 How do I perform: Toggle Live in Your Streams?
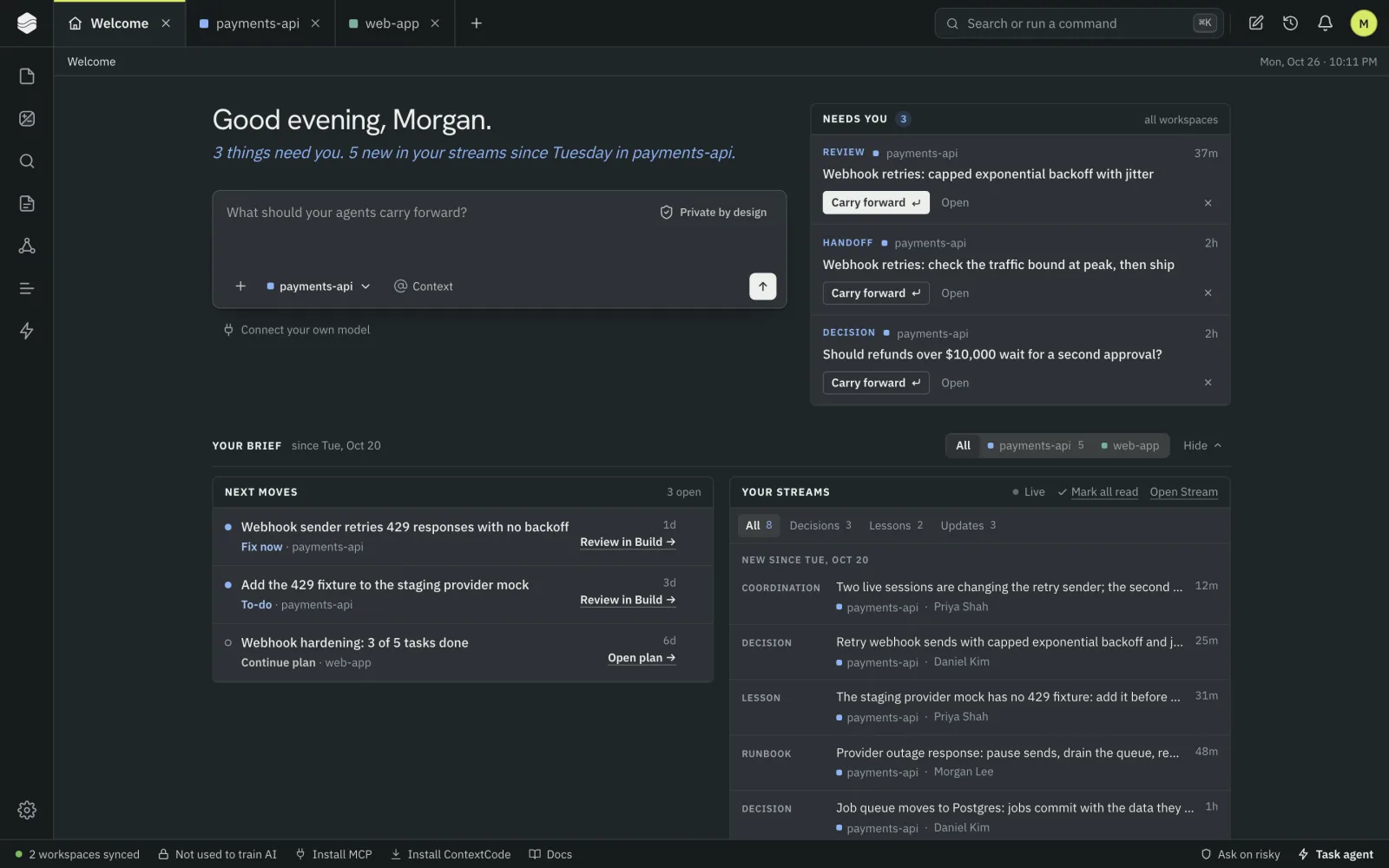click(x=1029, y=492)
